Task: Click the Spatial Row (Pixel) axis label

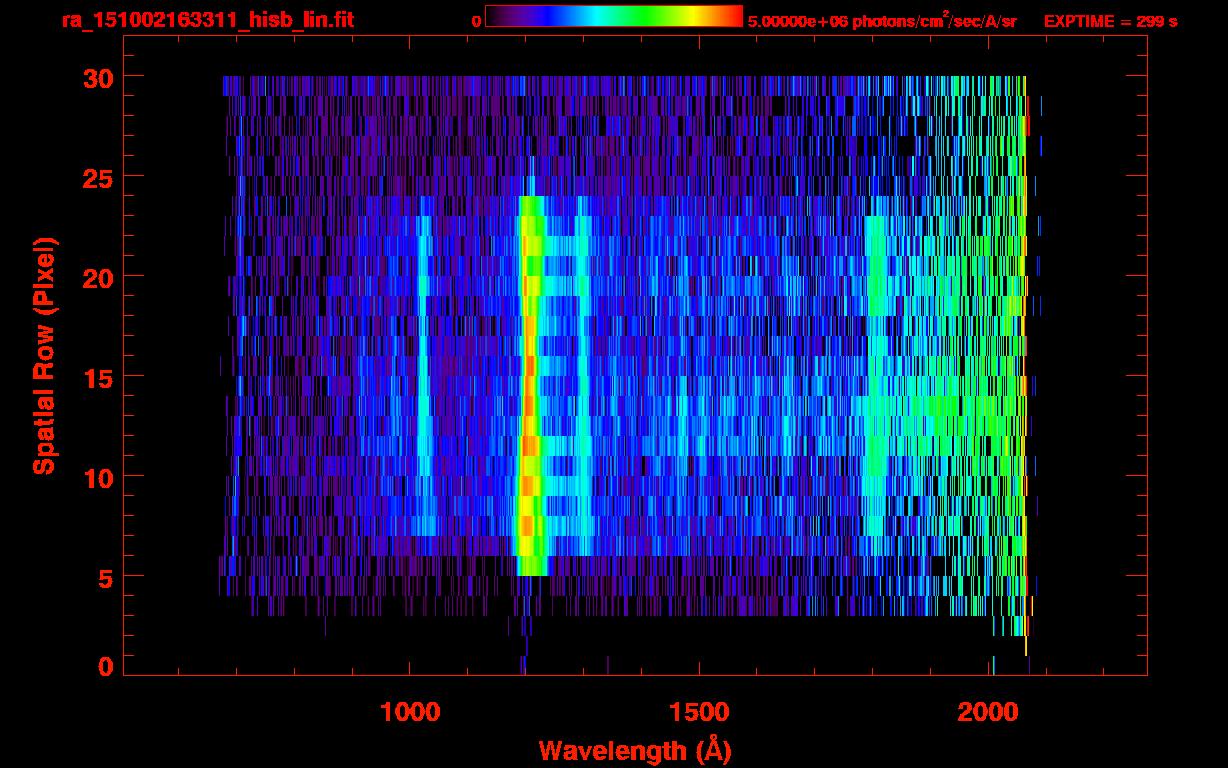Action: [44, 355]
